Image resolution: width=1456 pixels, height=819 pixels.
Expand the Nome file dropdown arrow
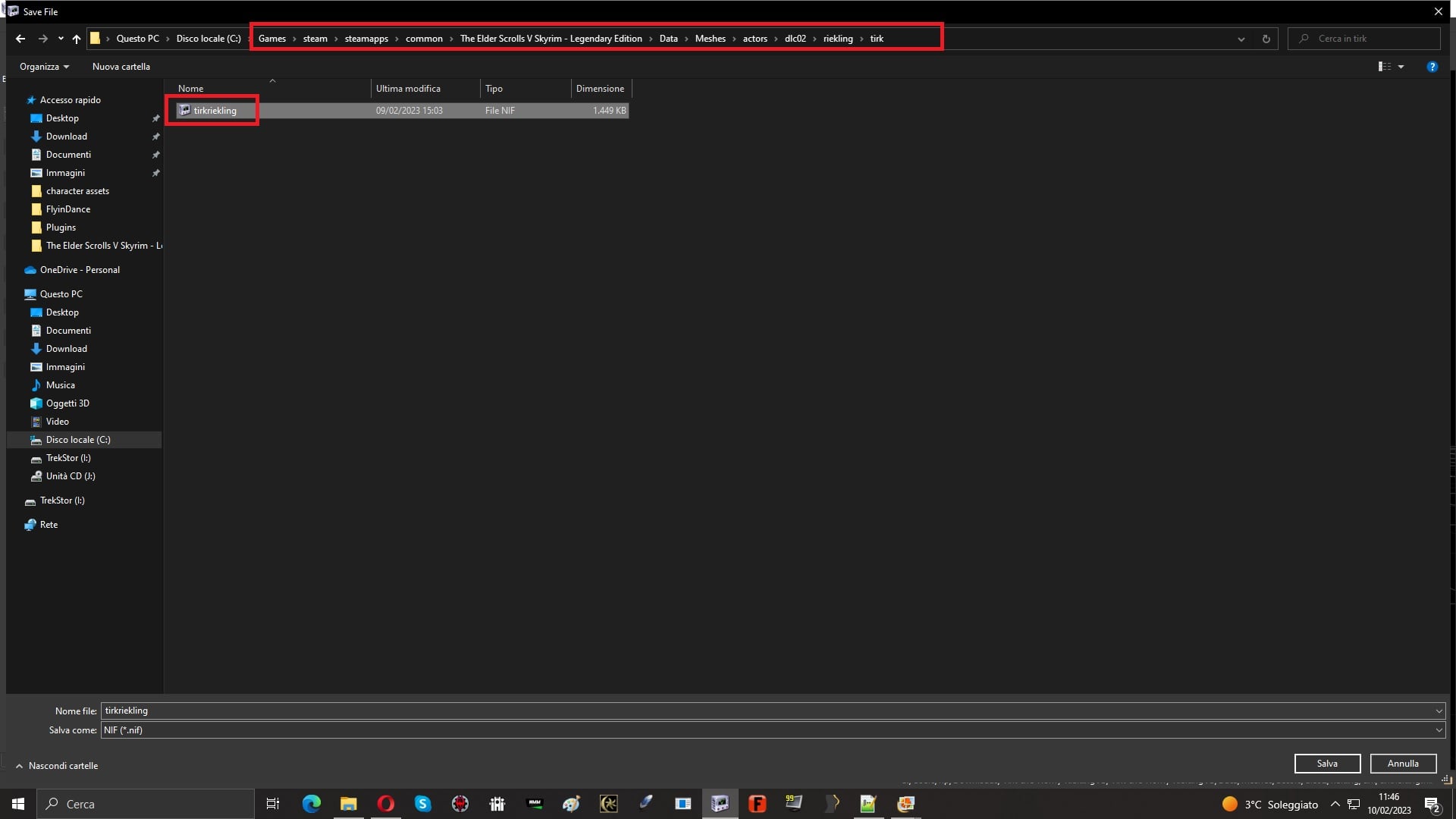tap(1439, 711)
